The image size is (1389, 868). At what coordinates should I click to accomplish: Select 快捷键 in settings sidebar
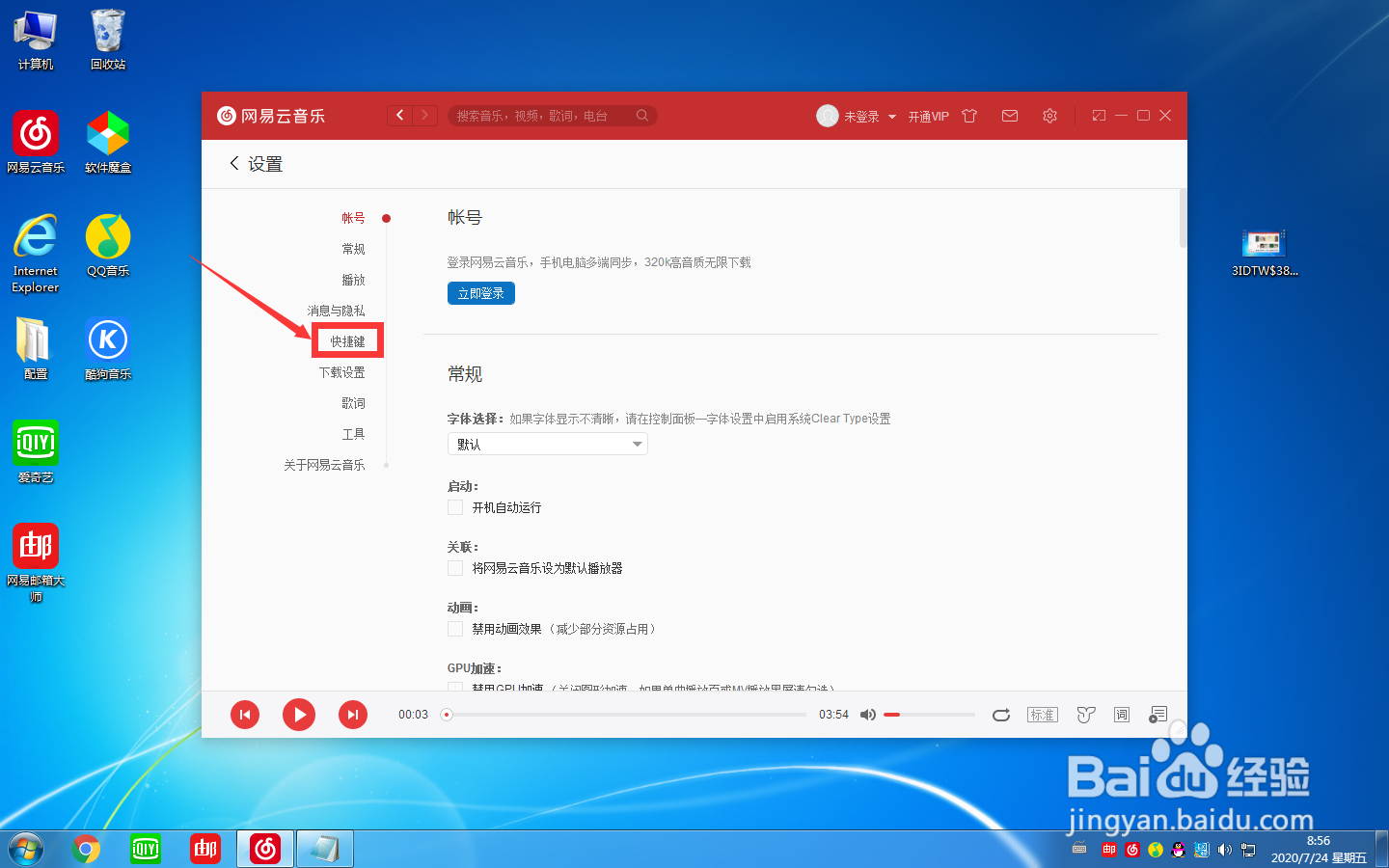(x=347, y=341)
